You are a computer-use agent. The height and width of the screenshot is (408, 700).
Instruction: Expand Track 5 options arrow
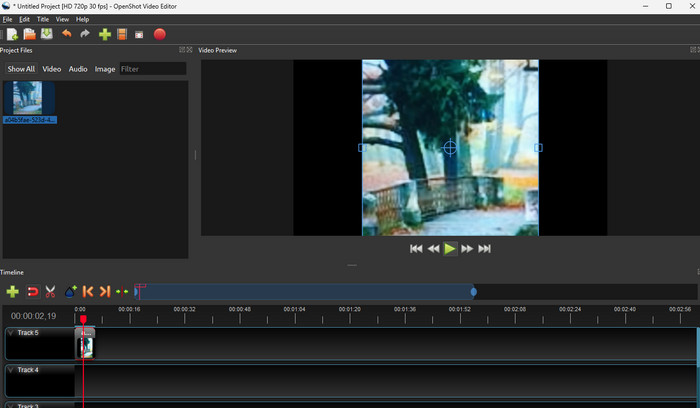[11, 333]
